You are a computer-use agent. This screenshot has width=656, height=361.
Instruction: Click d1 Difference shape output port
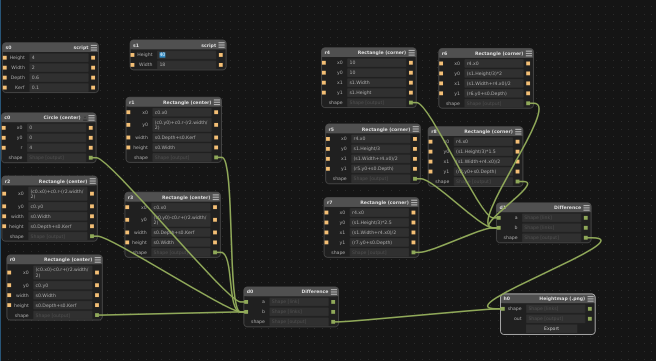pos(586,238)
